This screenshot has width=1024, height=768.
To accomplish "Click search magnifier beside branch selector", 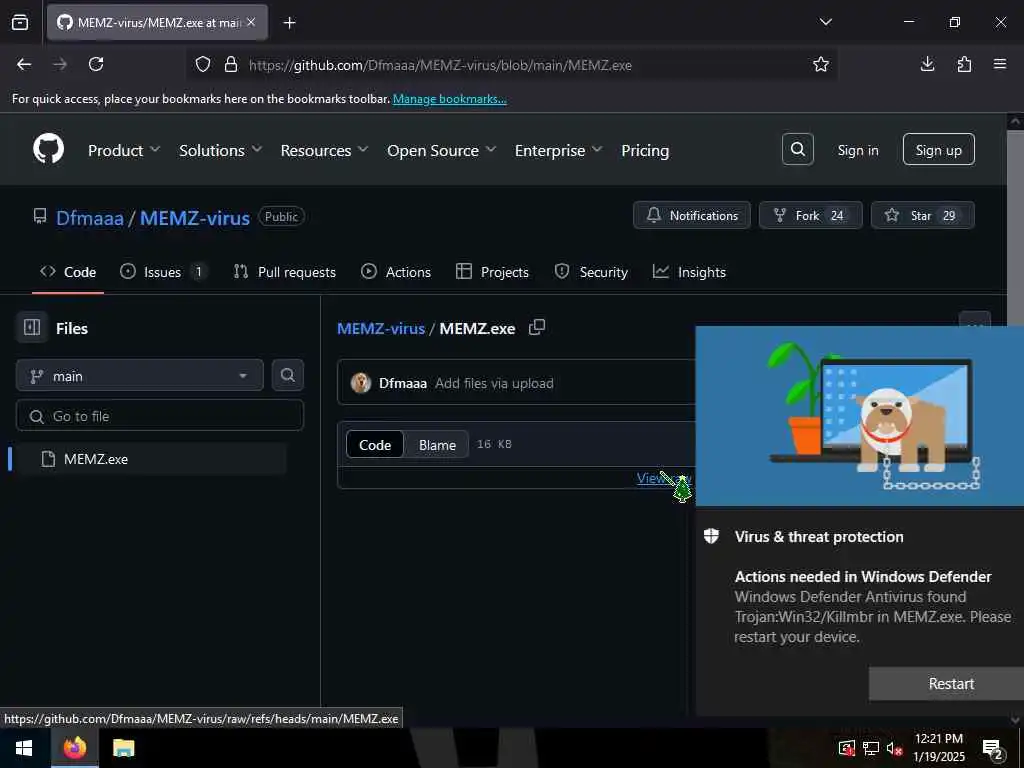I will pos(287,375).
